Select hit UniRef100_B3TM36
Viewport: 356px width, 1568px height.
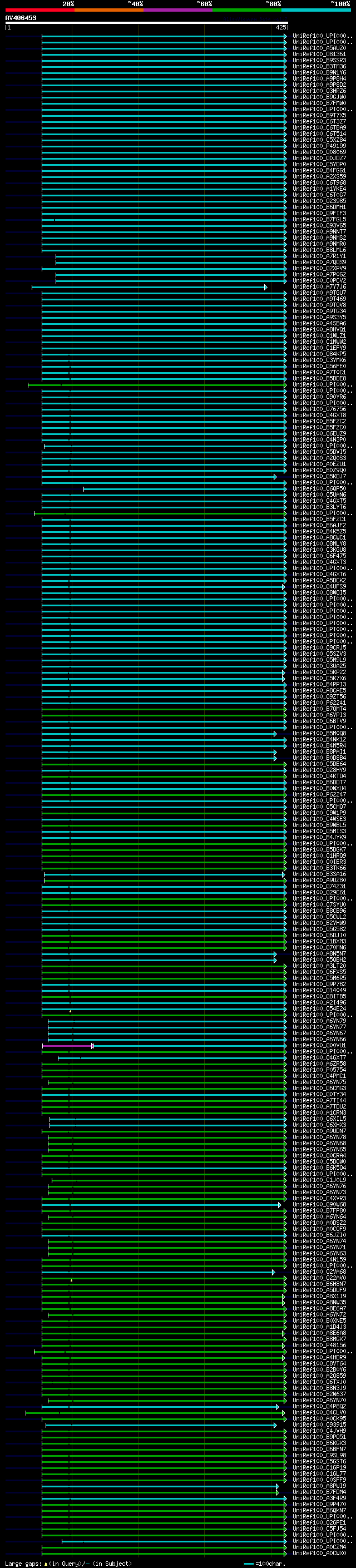[x=319, y=66]
